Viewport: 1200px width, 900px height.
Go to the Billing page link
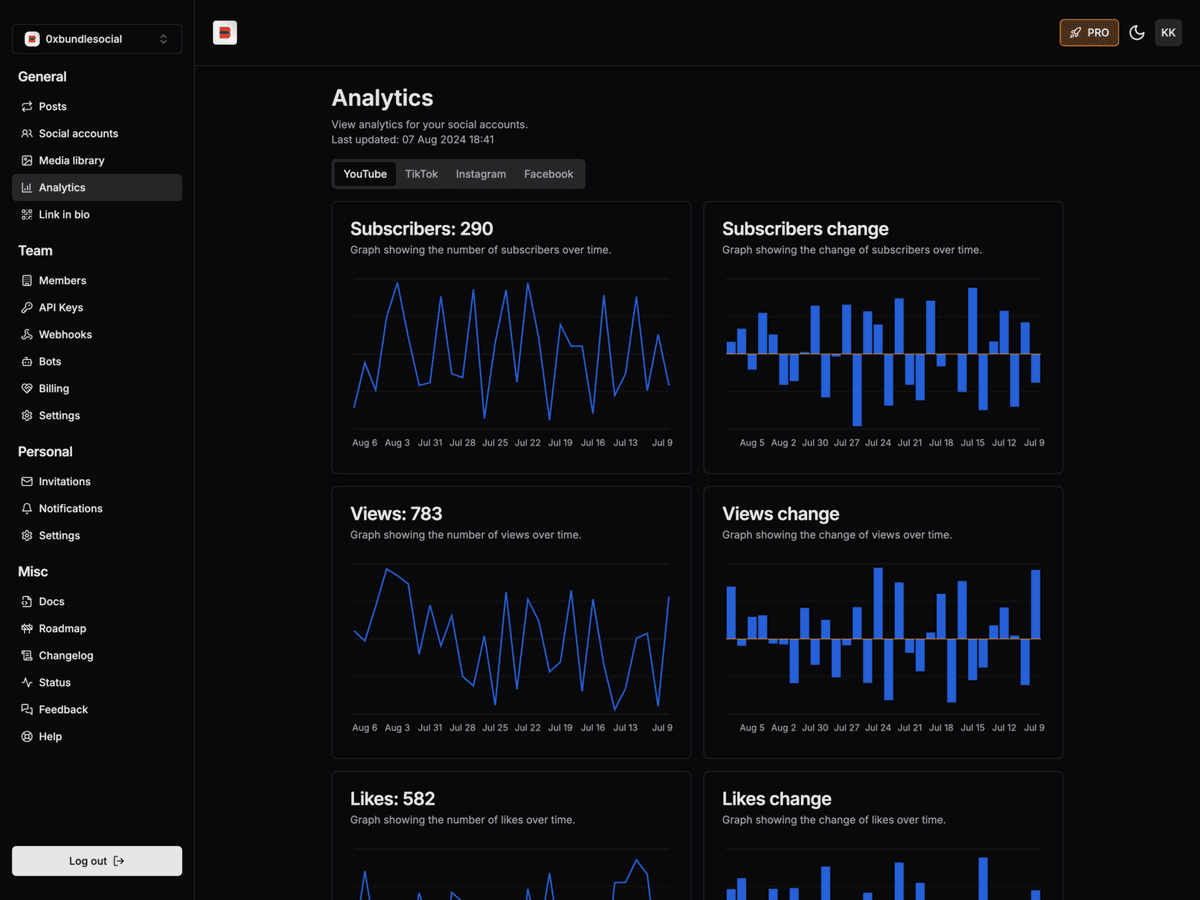(x=97, y=388)
